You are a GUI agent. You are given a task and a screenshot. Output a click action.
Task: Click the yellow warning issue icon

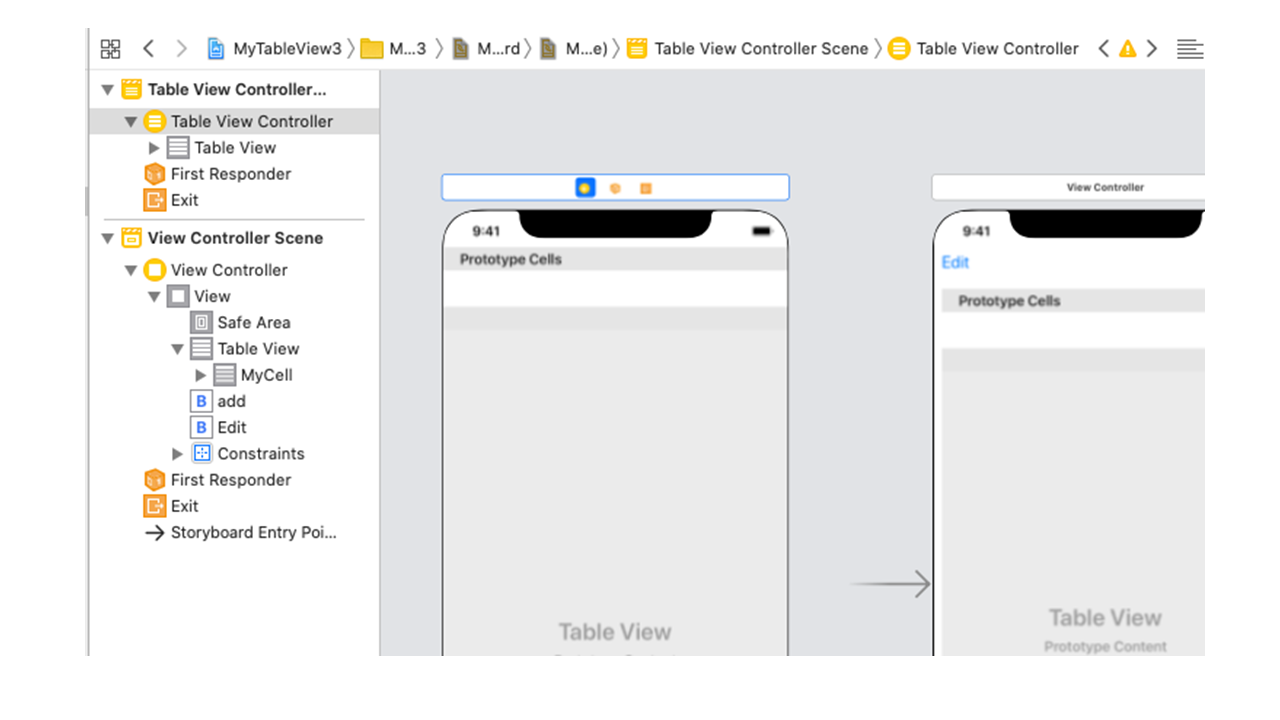click(1127, 49)
